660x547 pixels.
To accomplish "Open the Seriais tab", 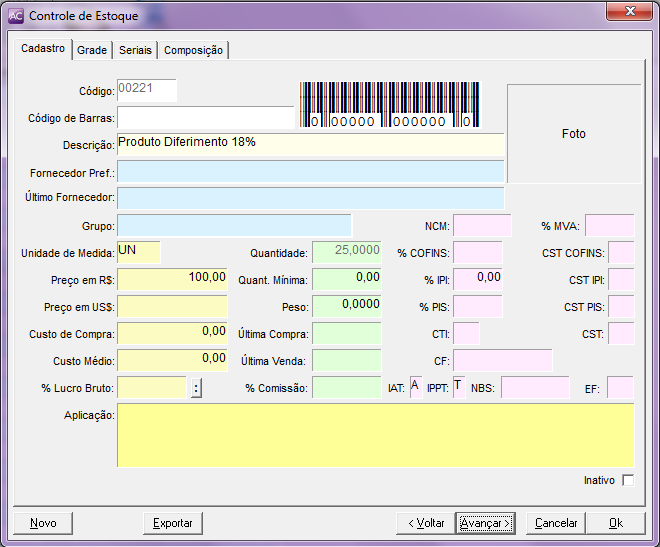I will click(135, 50).
